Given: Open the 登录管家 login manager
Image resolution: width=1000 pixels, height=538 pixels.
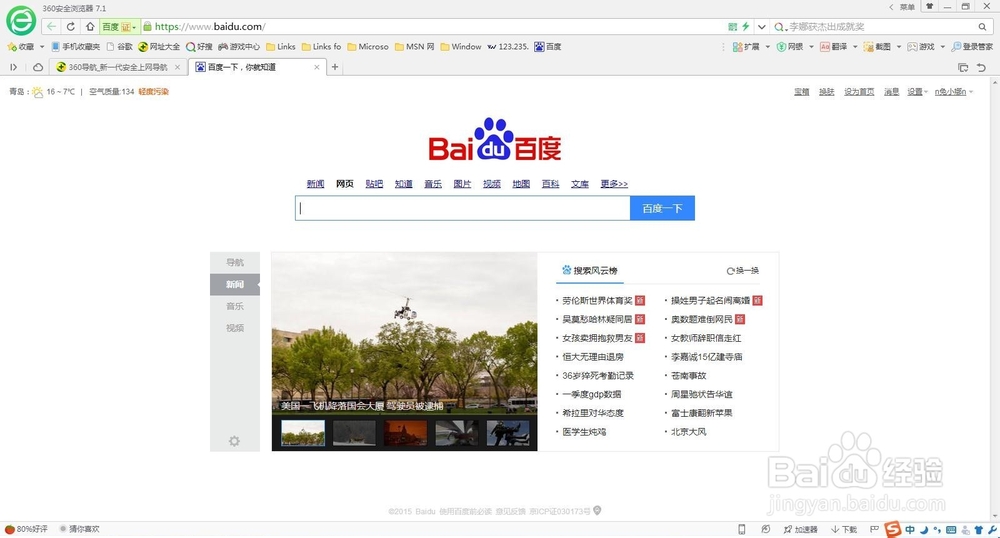Looking at the screenshot, I should click(972, 47).
